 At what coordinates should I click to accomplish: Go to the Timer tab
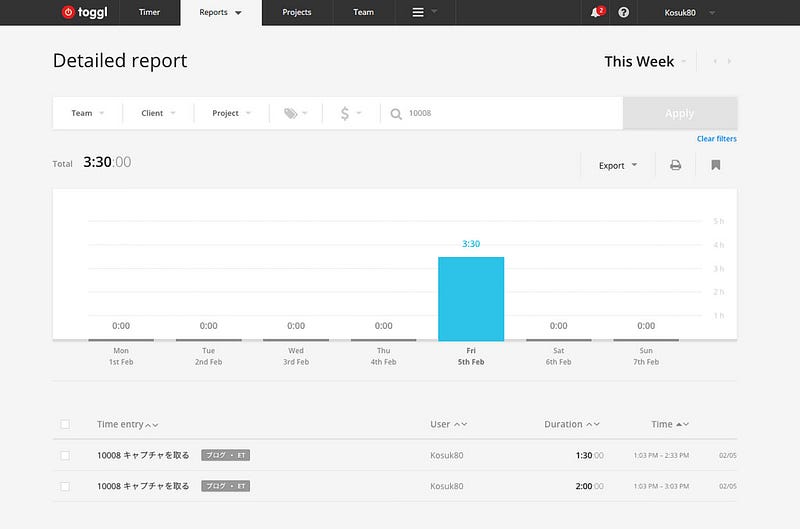coord(149,12)
